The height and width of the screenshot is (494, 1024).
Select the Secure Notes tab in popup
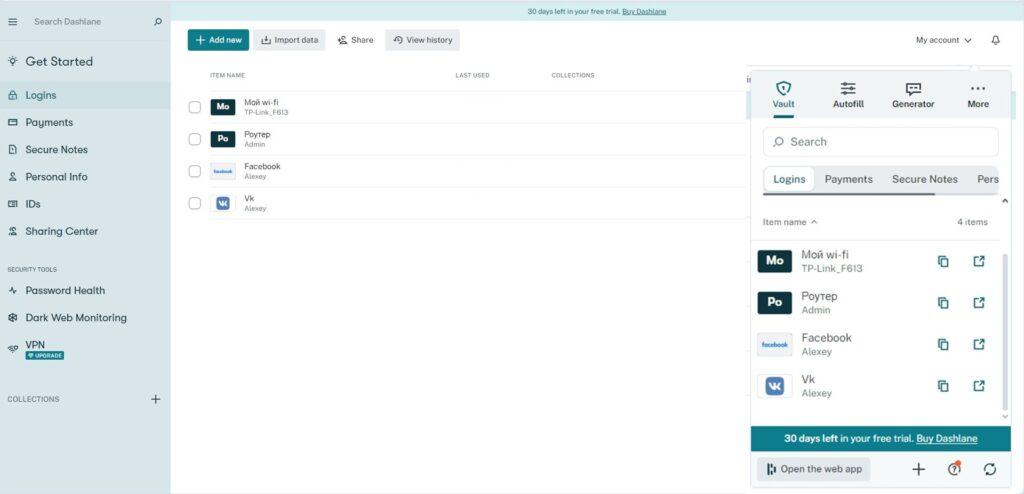pyautogui.click(x=925, y=179)
